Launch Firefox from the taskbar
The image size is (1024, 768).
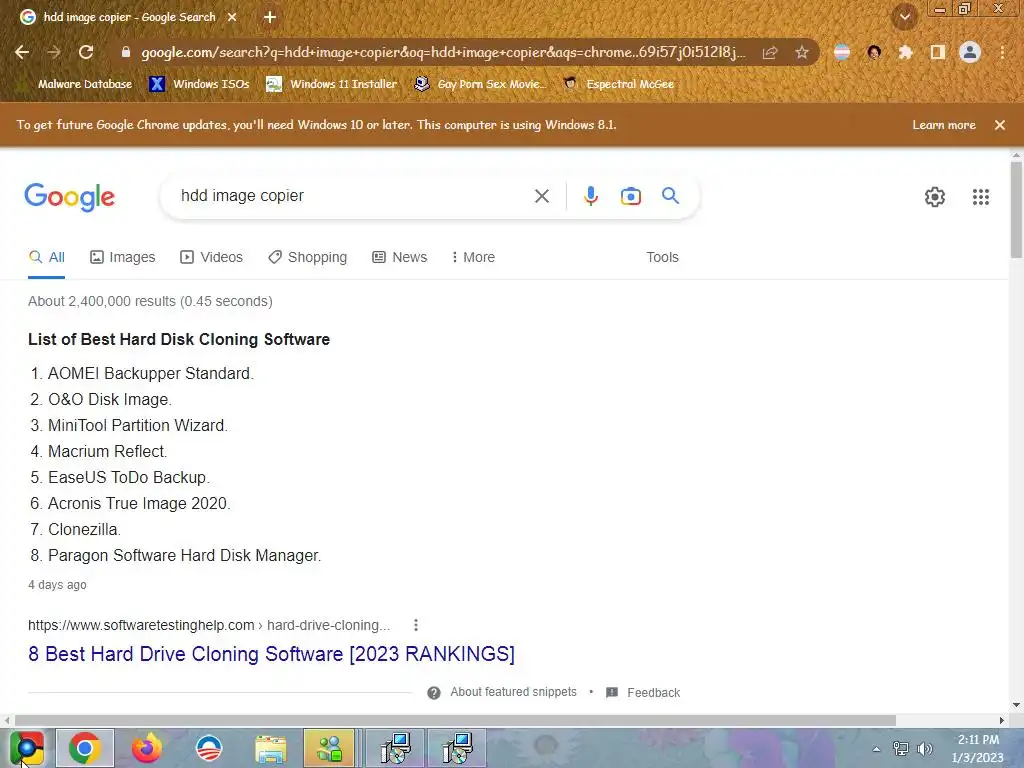click(146, 748)
